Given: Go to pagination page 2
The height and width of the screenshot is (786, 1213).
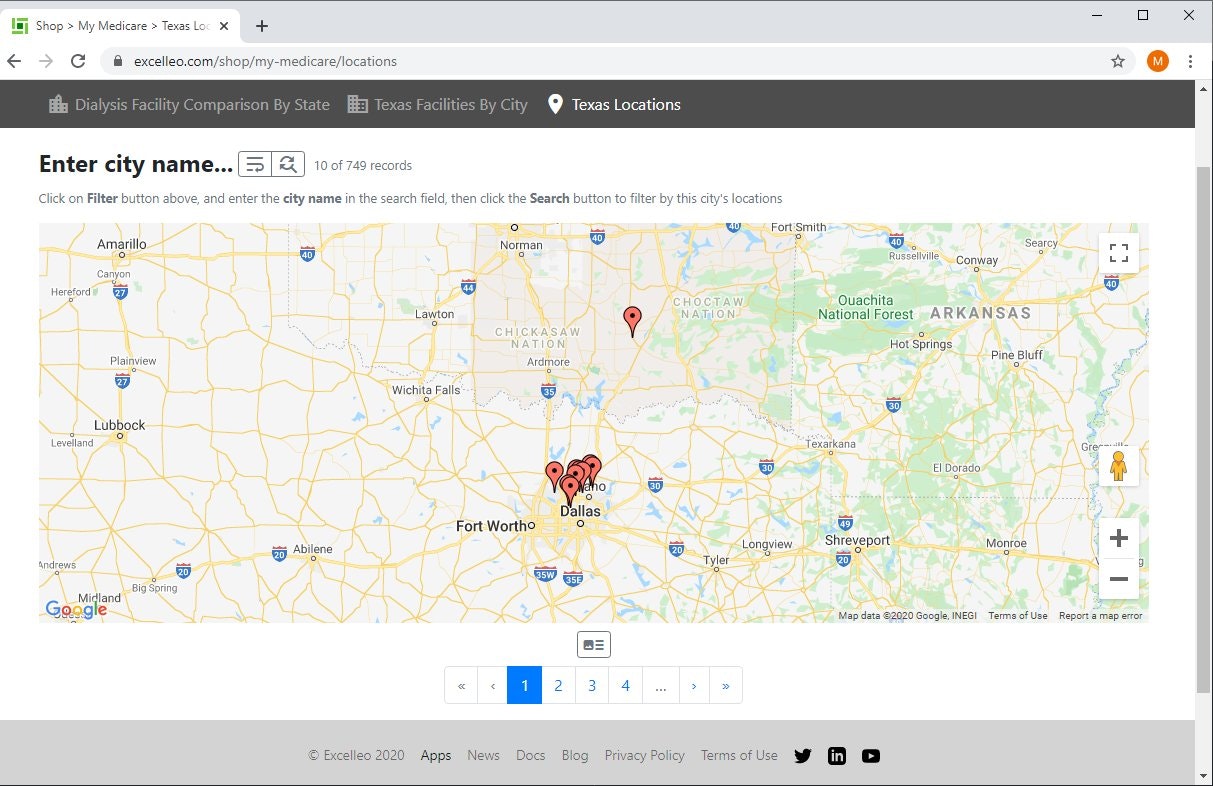Looking at the screenshot, I should coord(558,685).
